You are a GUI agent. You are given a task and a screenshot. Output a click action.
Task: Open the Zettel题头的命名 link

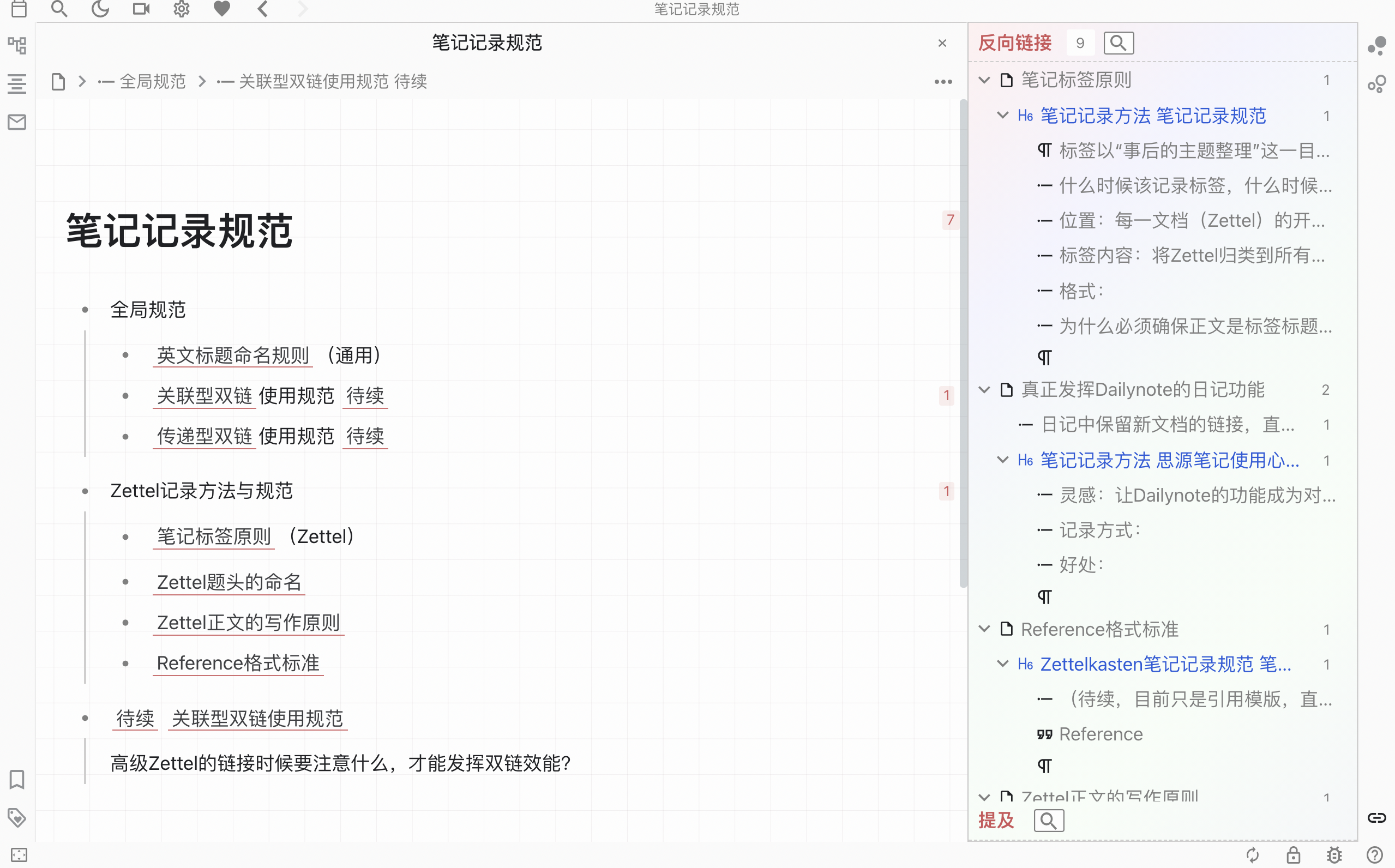(x=229, y=582)
